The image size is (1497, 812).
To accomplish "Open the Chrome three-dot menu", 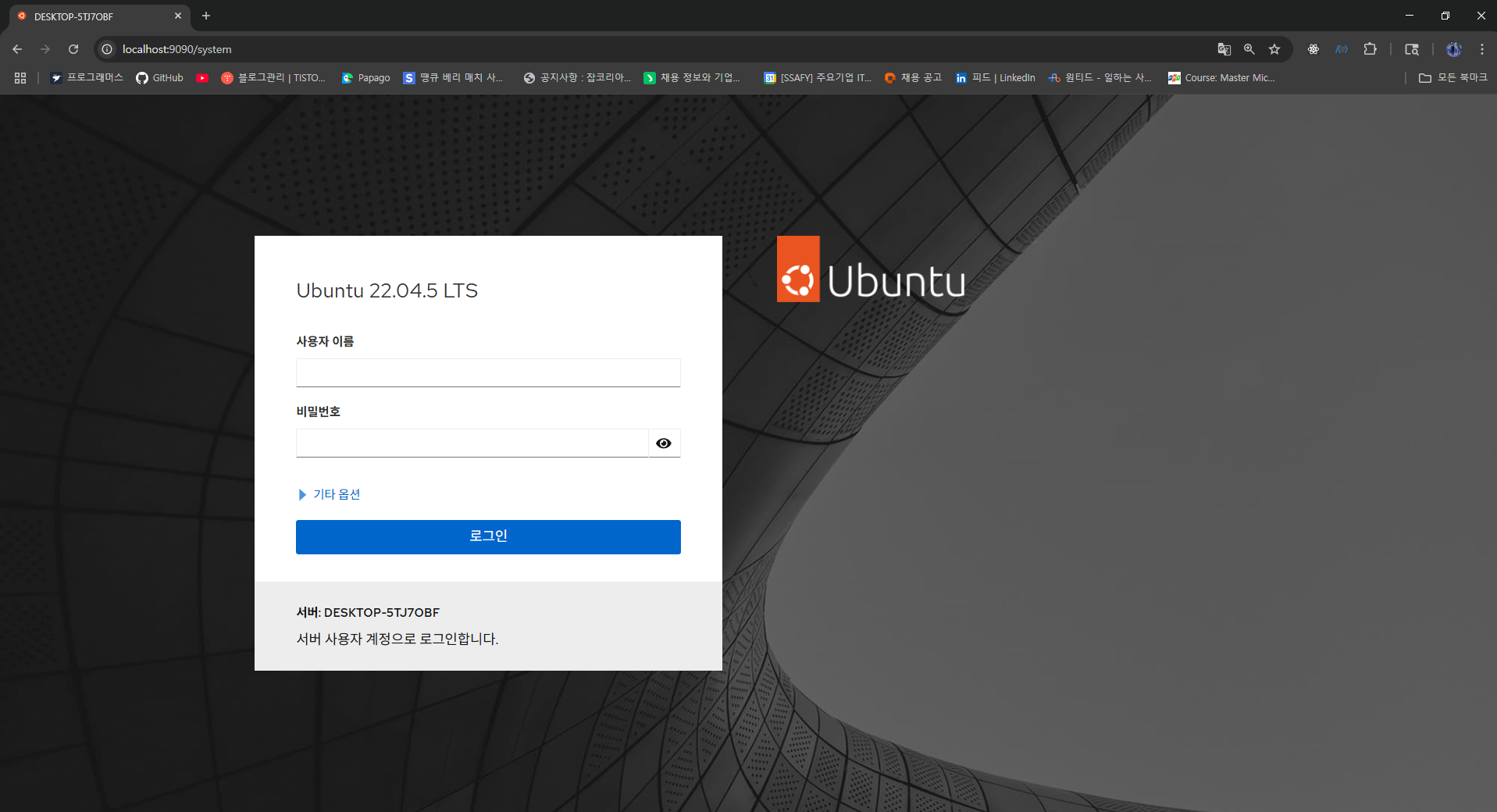I will click(1482, 49).
